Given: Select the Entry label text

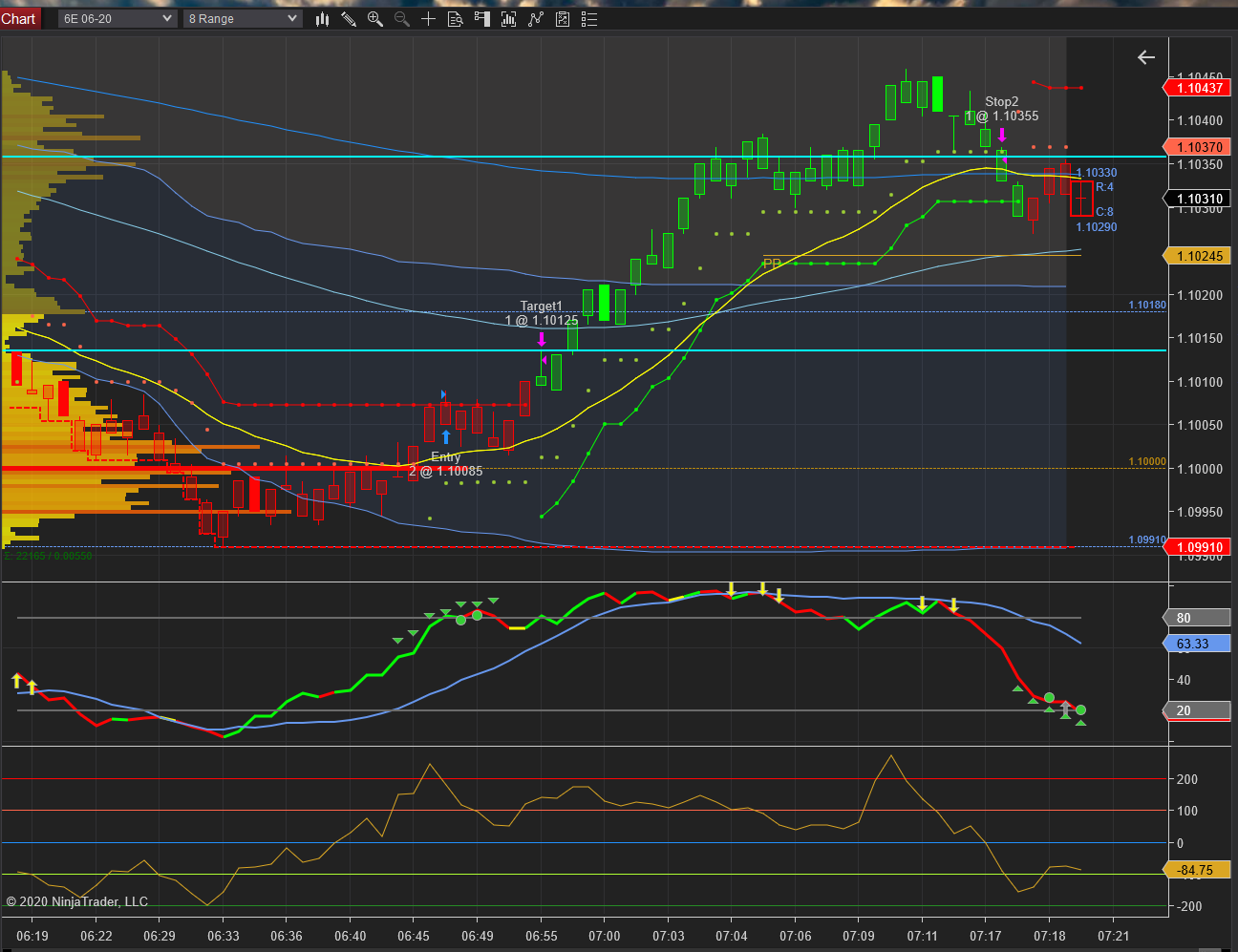Looking at the screenshot, I should (x=446, y=456).
